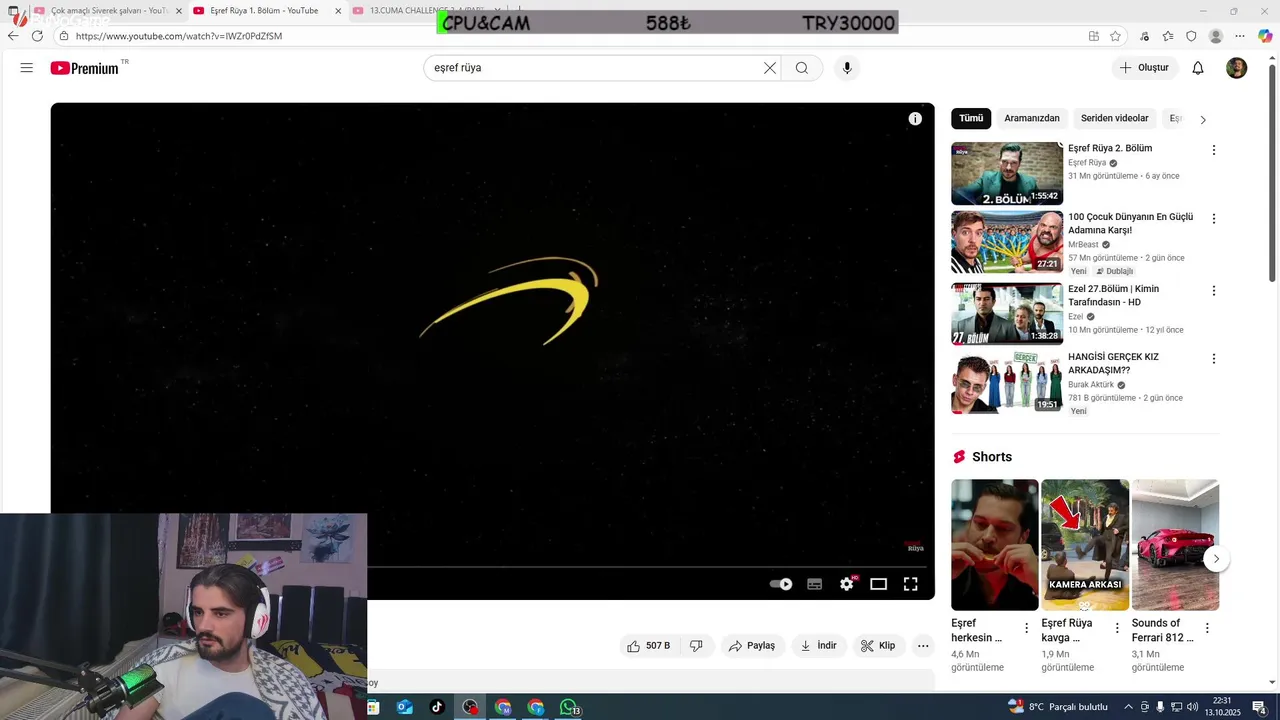Open options for HANGİSİ GERÇEK KIZ ARKADAŞIM video
1280x720 pixels.
click(1214, 359)
